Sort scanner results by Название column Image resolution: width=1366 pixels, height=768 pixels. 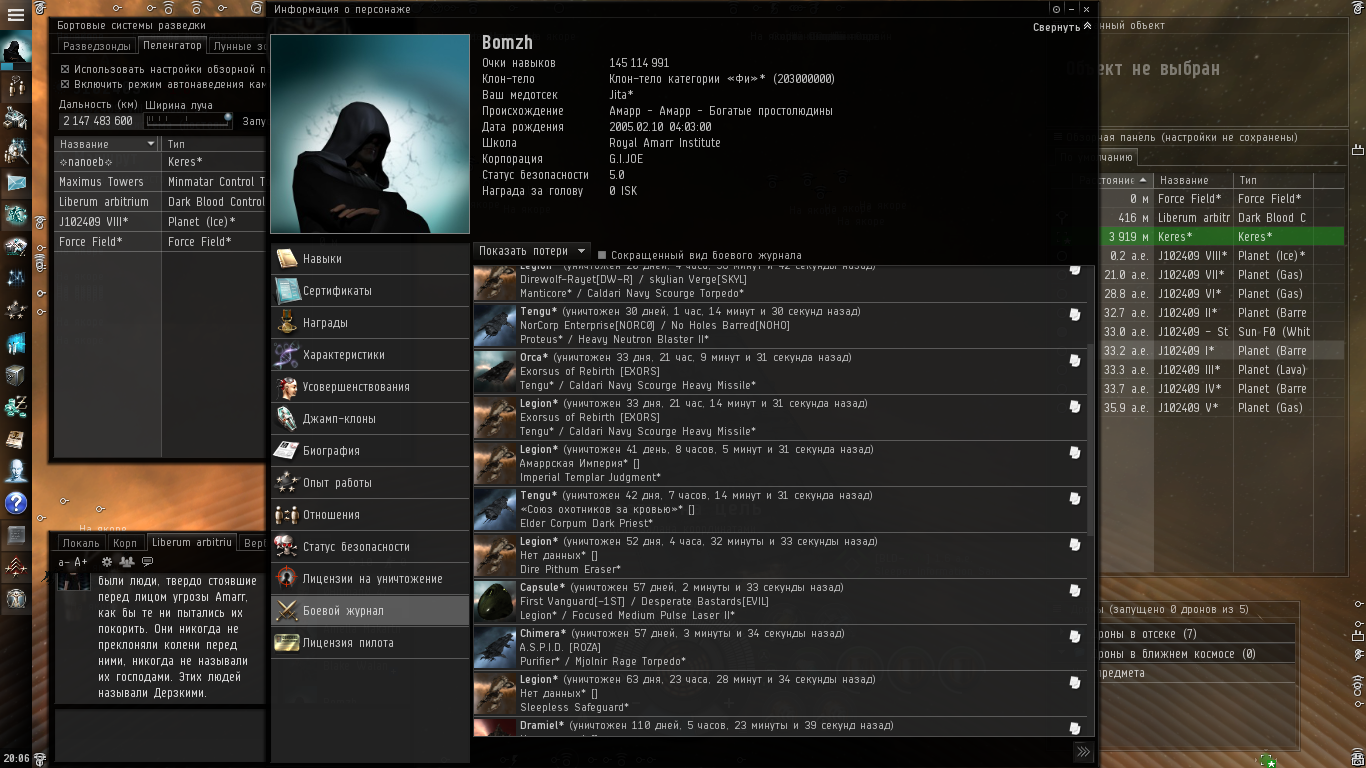[107, 144]
